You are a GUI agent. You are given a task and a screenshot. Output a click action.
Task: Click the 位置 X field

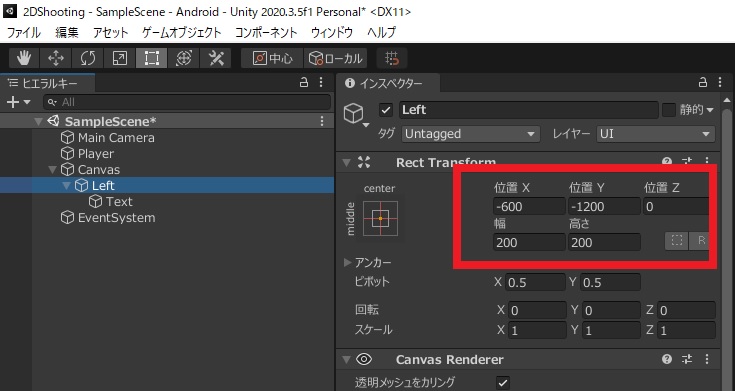(529, 206)
